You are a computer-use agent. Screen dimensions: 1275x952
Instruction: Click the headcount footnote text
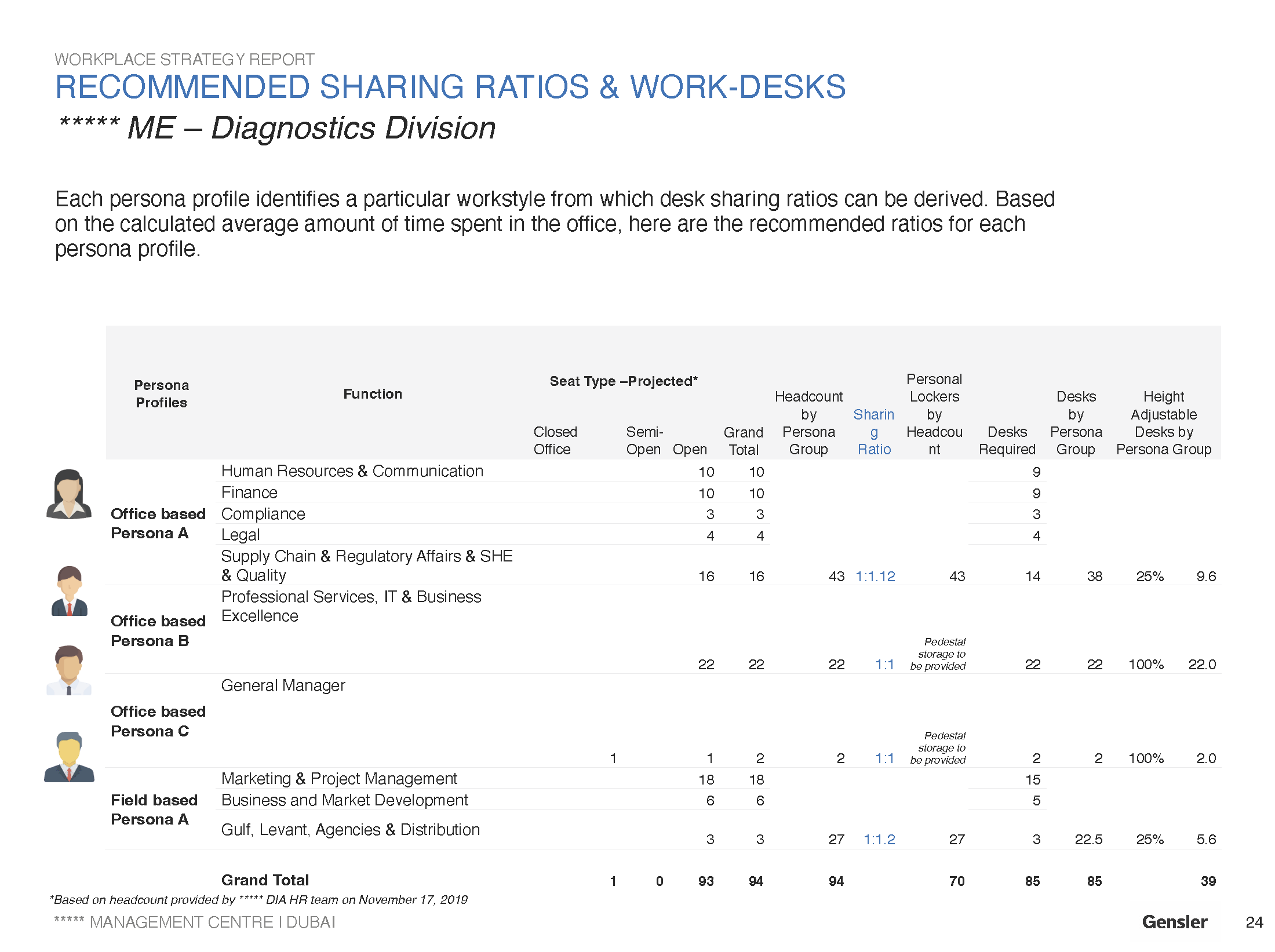click(258, 900)
